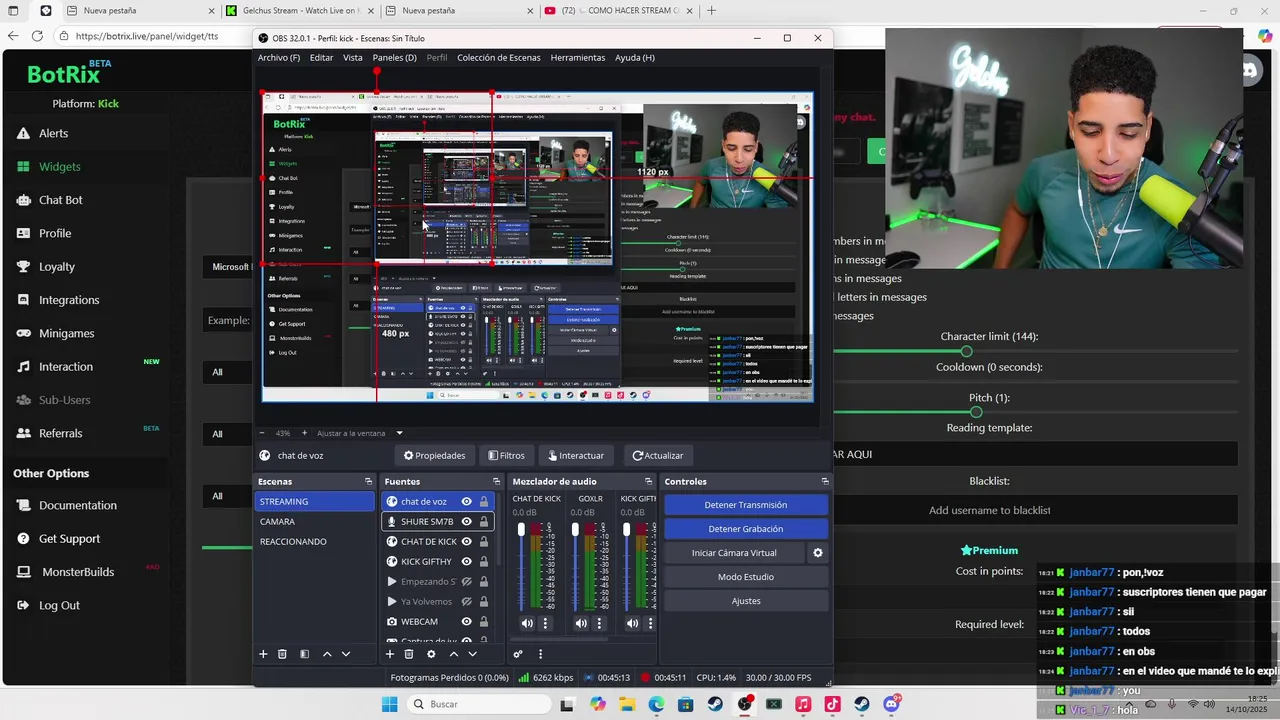1280x720 pixels.
Task: Open advanced audio properties gears icon
Action: 518,654
